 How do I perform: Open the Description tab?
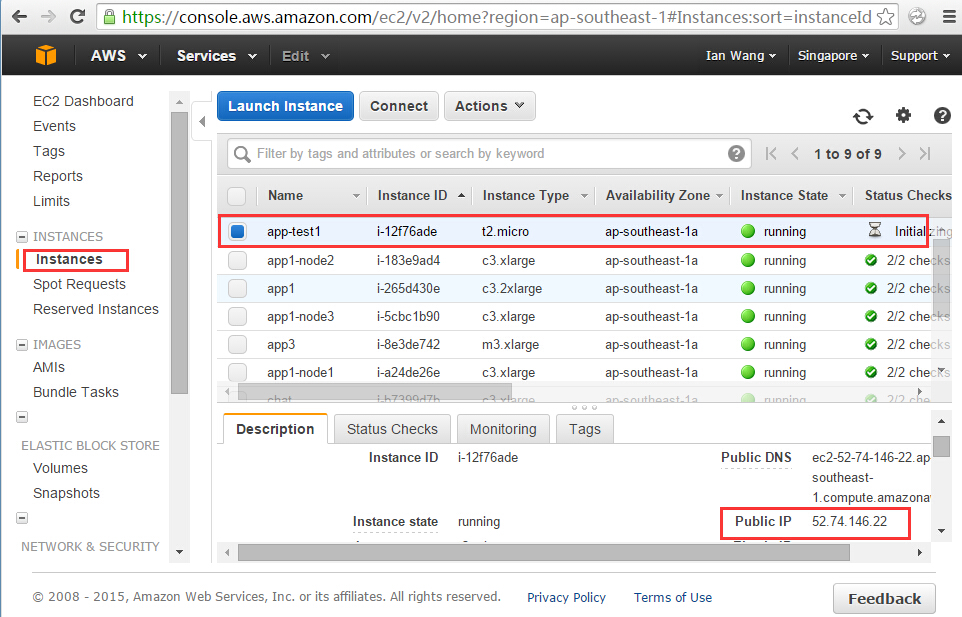pos(275,429)
